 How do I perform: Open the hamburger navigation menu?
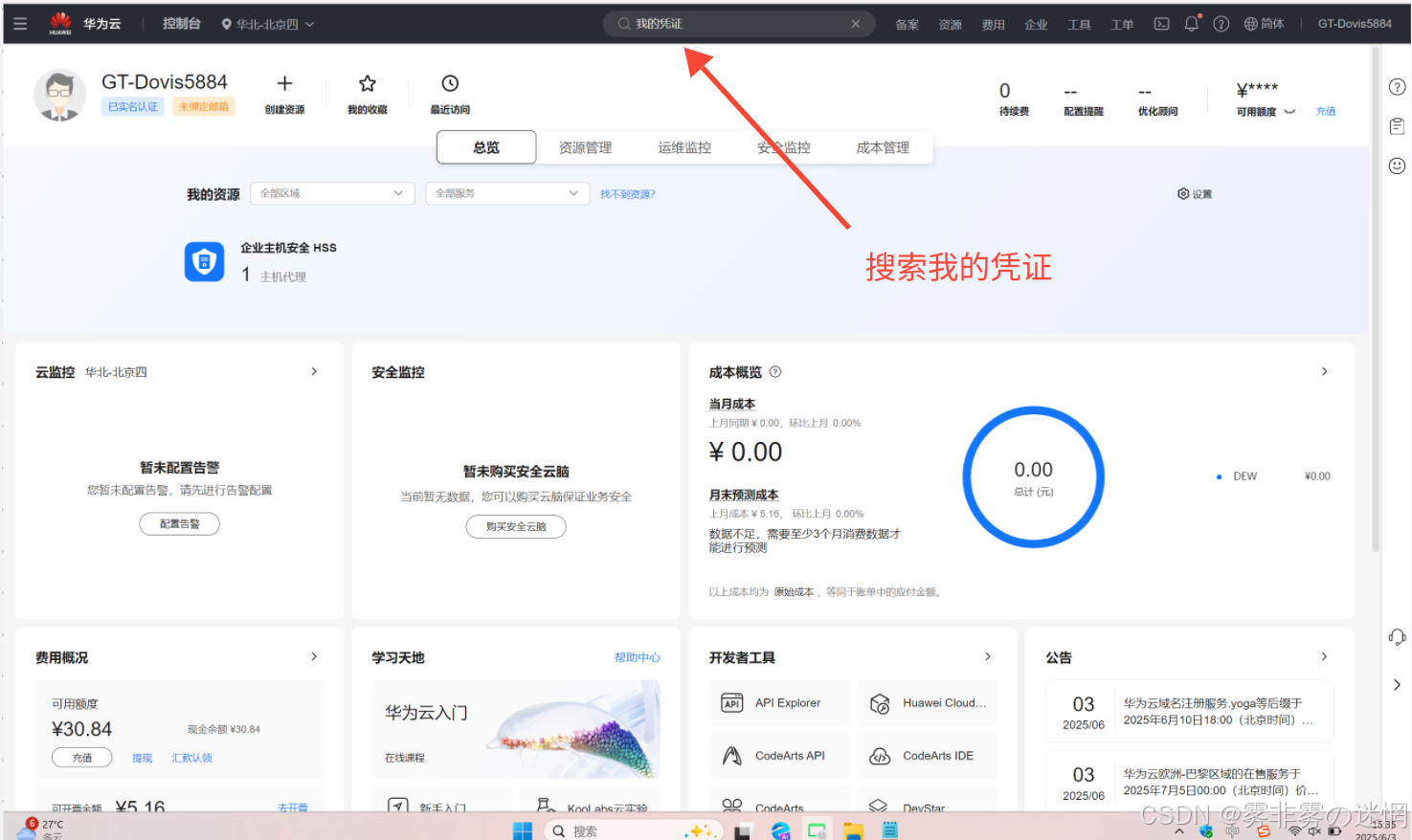pyautogui.click(x=20, y=24)
